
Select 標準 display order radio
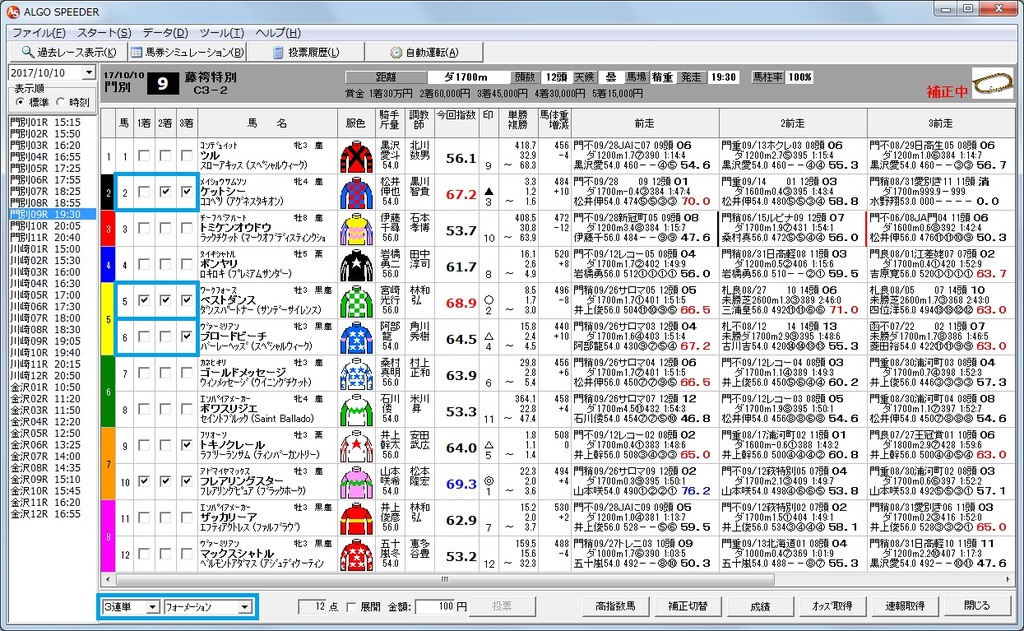click(20, 102)
